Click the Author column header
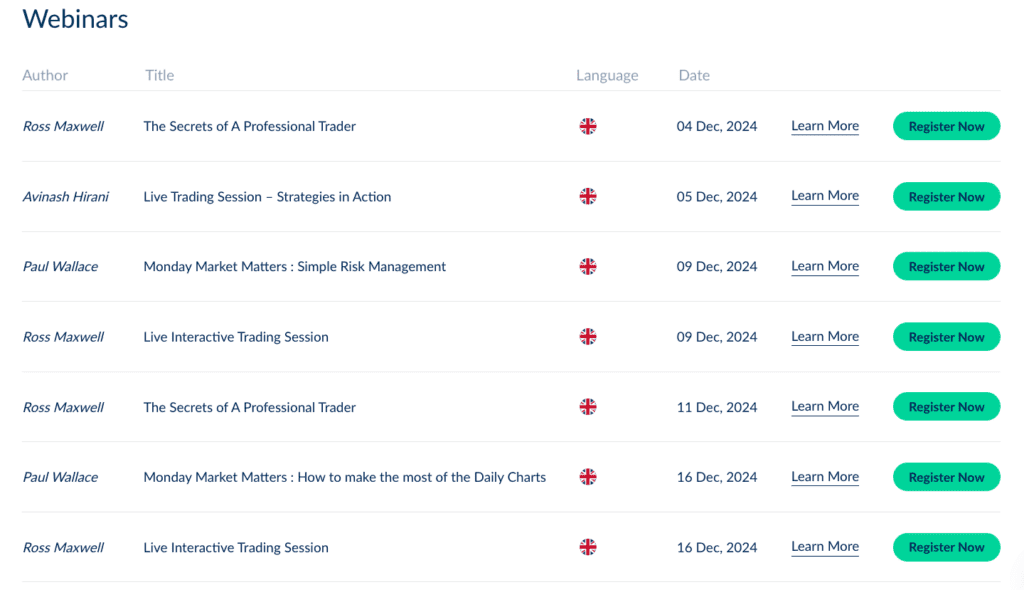The width and height of the screenshot is (1024, 590). pos(45,75)
